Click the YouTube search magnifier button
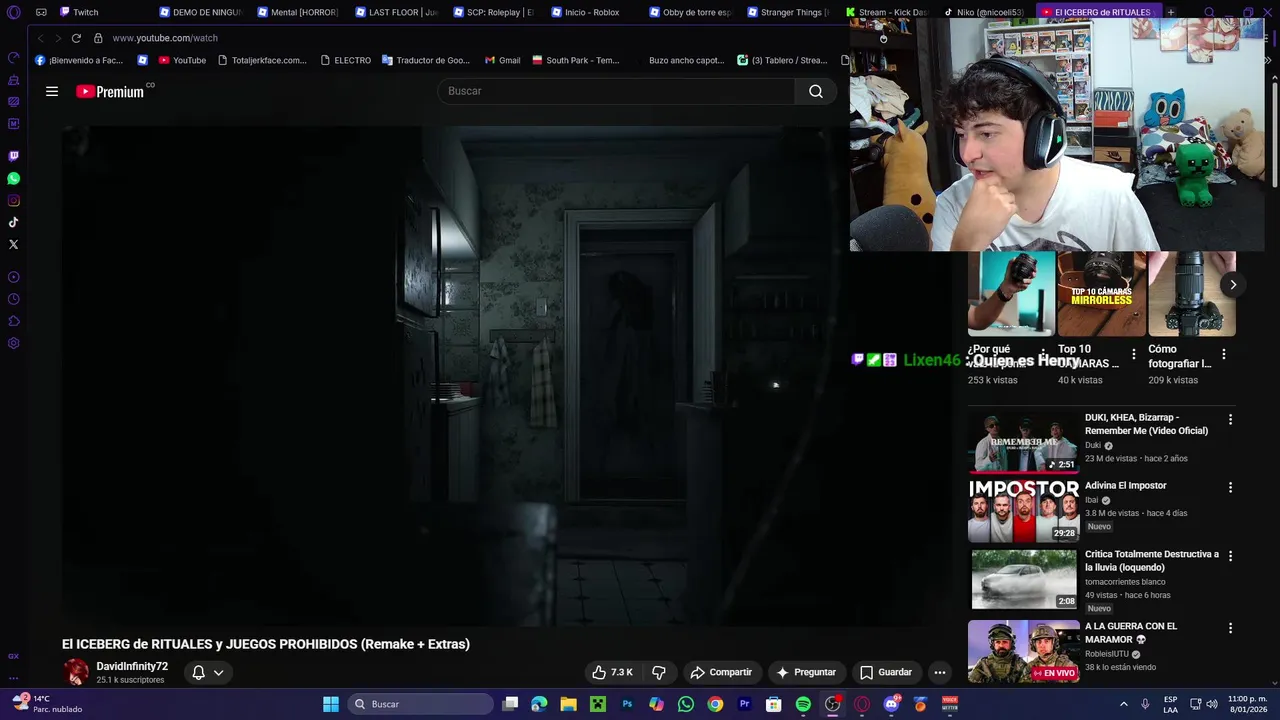 (816, 91)
